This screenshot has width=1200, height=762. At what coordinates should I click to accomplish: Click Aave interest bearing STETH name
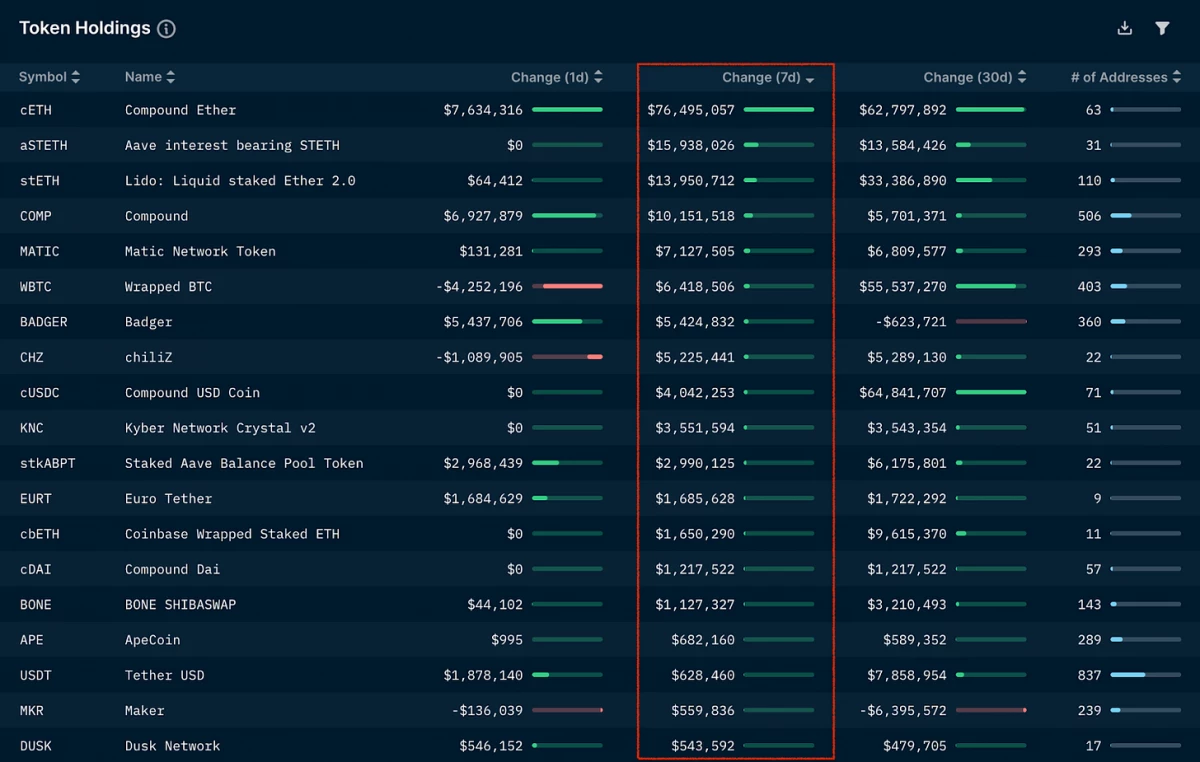click(233, 145)
